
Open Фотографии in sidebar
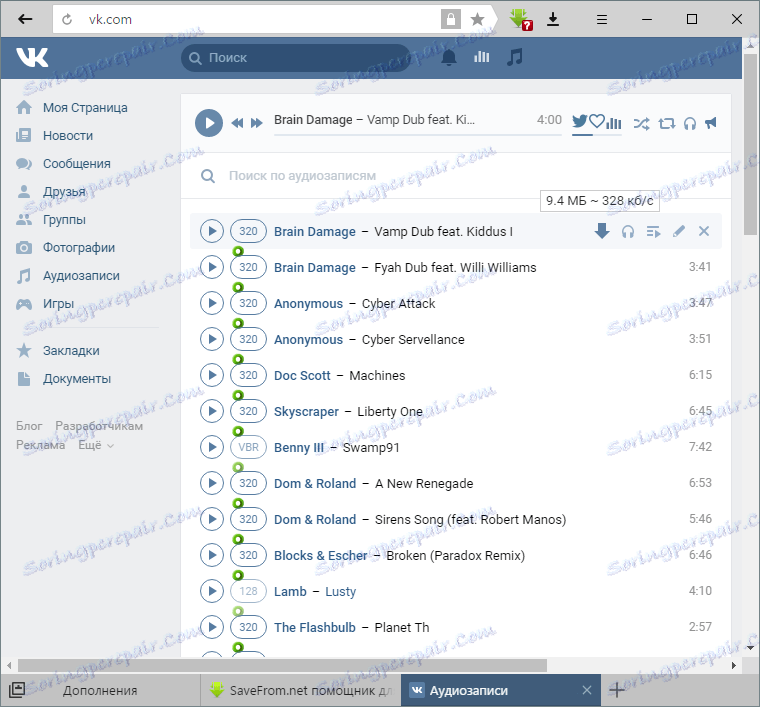(x=65, y=248)
